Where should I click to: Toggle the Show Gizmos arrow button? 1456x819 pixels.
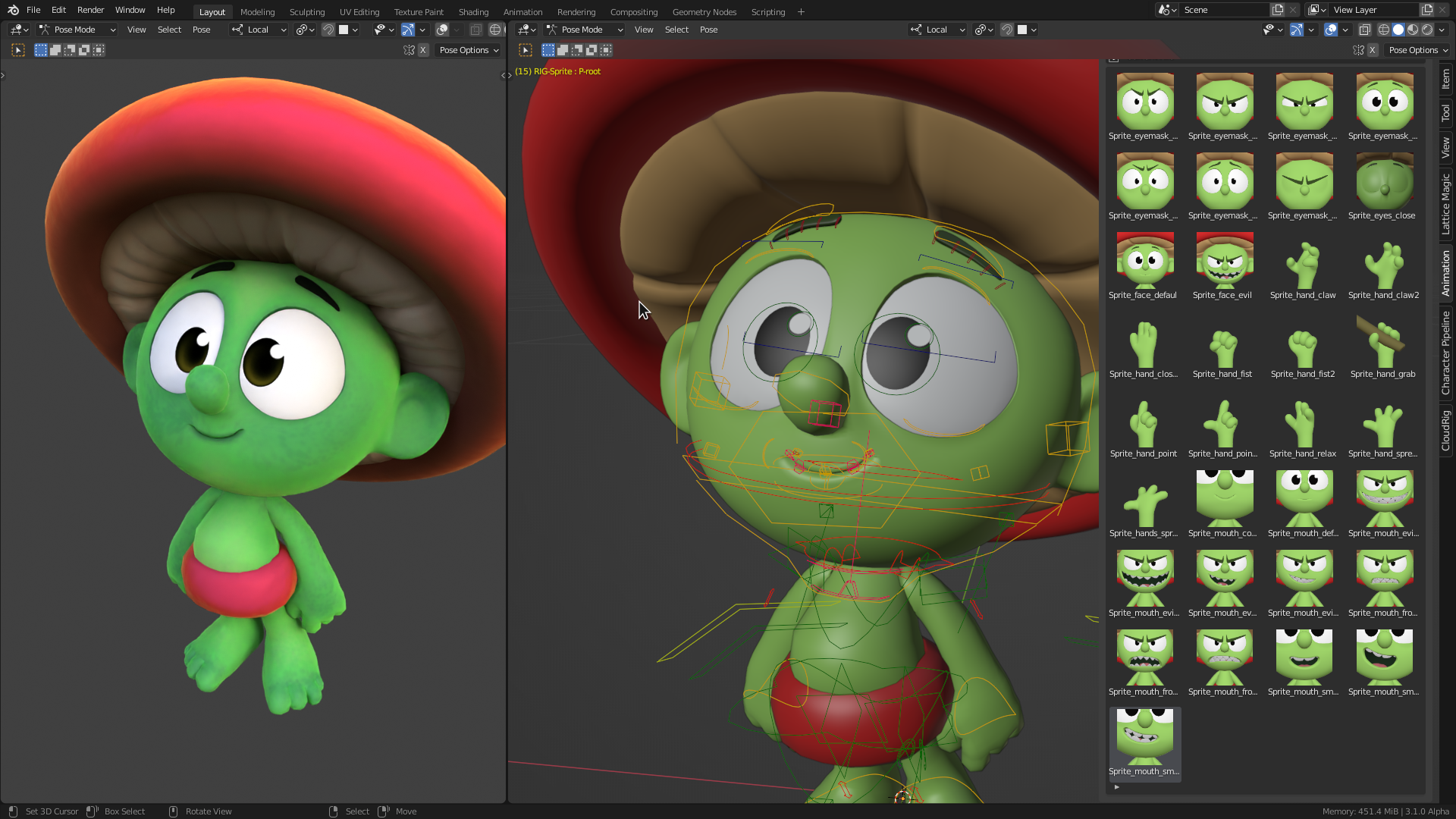pos(1296,30)
